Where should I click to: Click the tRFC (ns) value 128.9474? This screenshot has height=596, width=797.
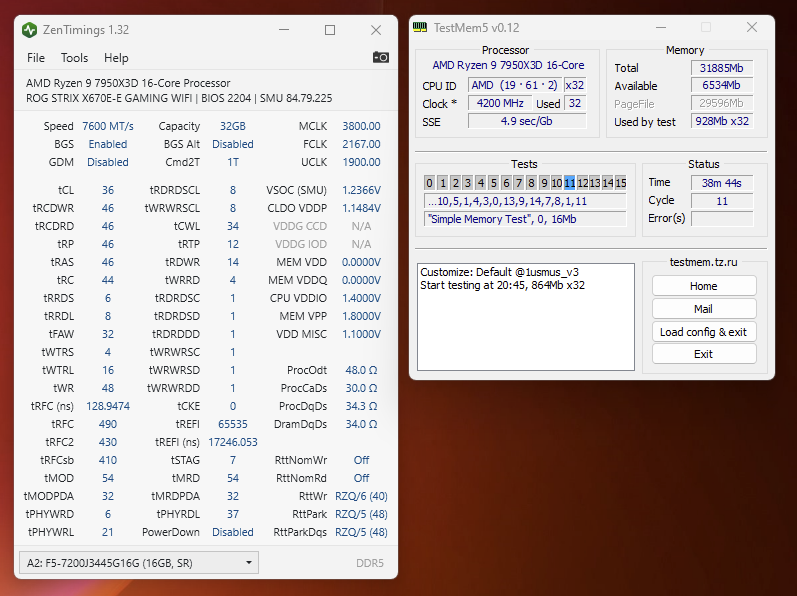point(108,406)
